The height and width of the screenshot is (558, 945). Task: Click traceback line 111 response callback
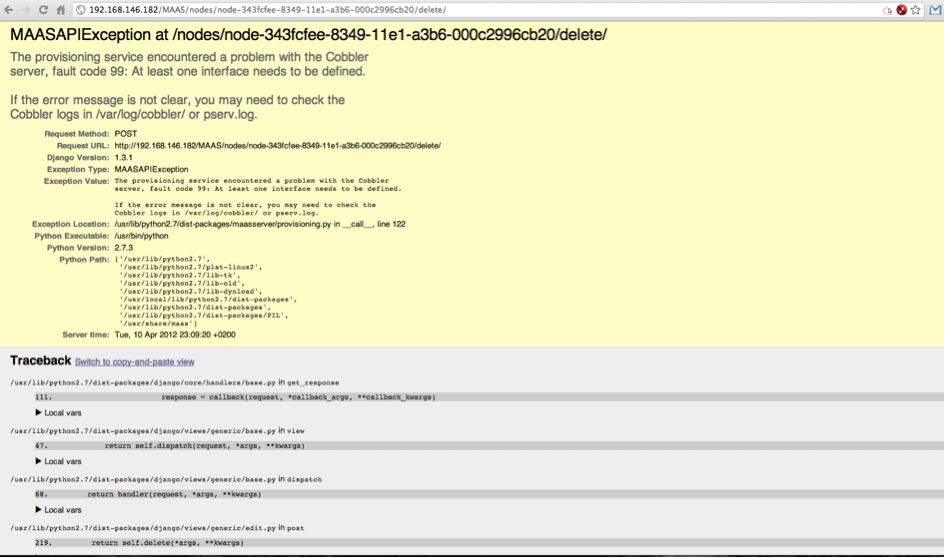click(x=489, y=397)
